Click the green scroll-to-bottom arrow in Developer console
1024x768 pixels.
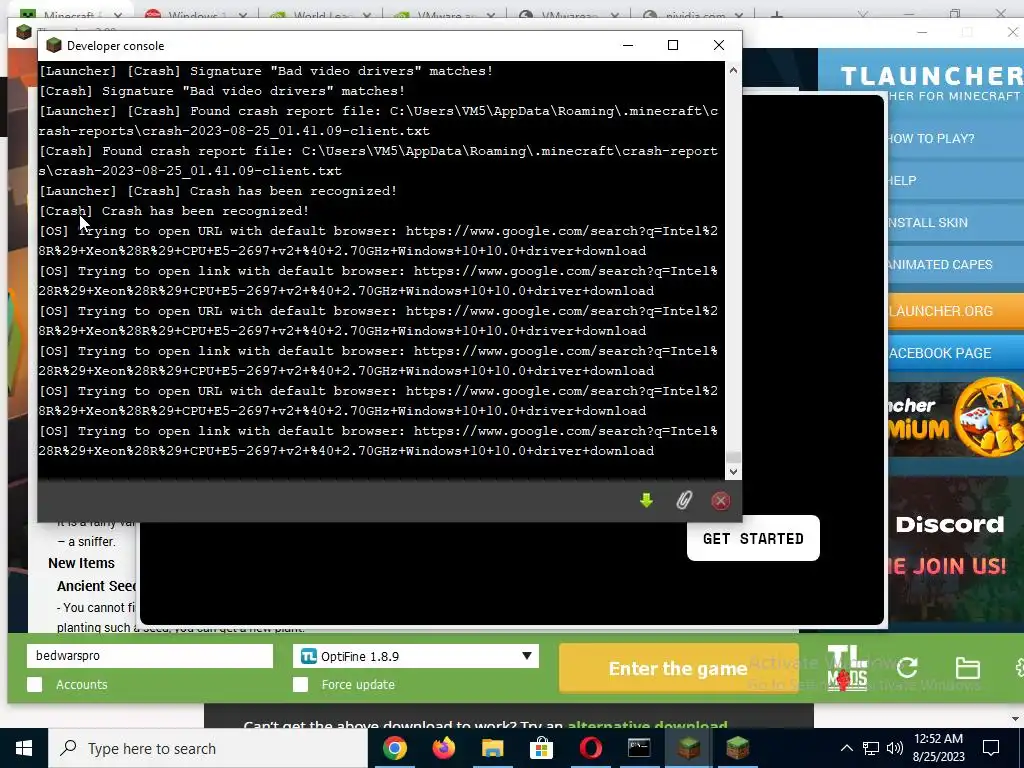(647, 501)
